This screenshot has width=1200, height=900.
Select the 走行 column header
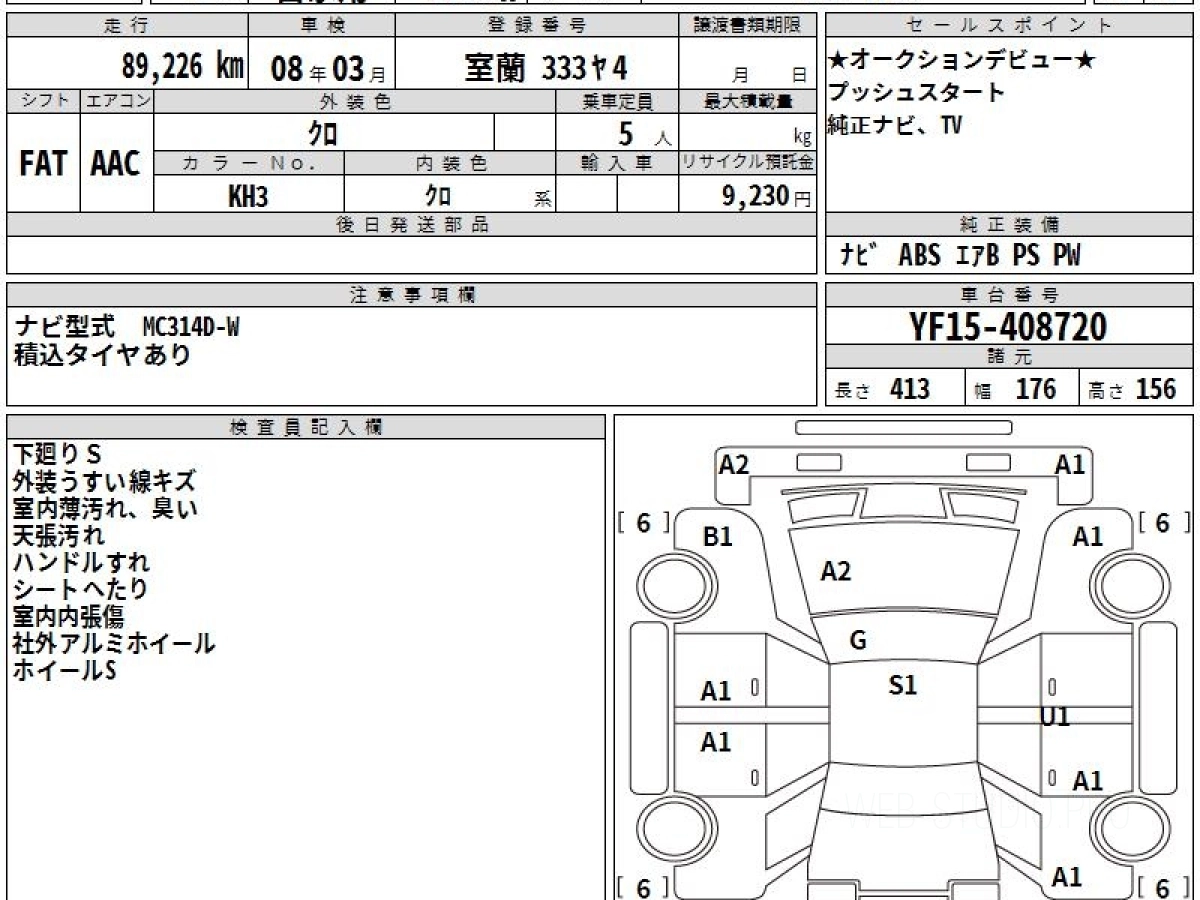[126, 26]
